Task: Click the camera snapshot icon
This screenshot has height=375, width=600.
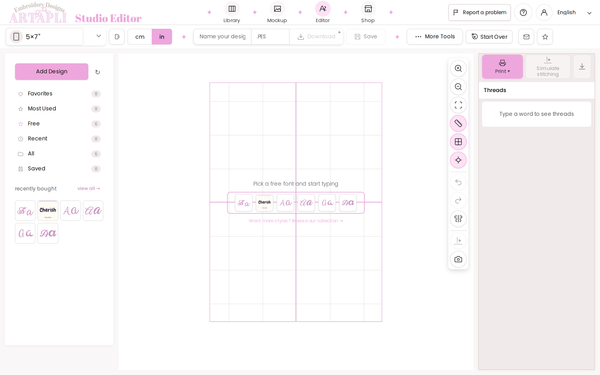Action: pyautogui.click(x=458, y=259)
